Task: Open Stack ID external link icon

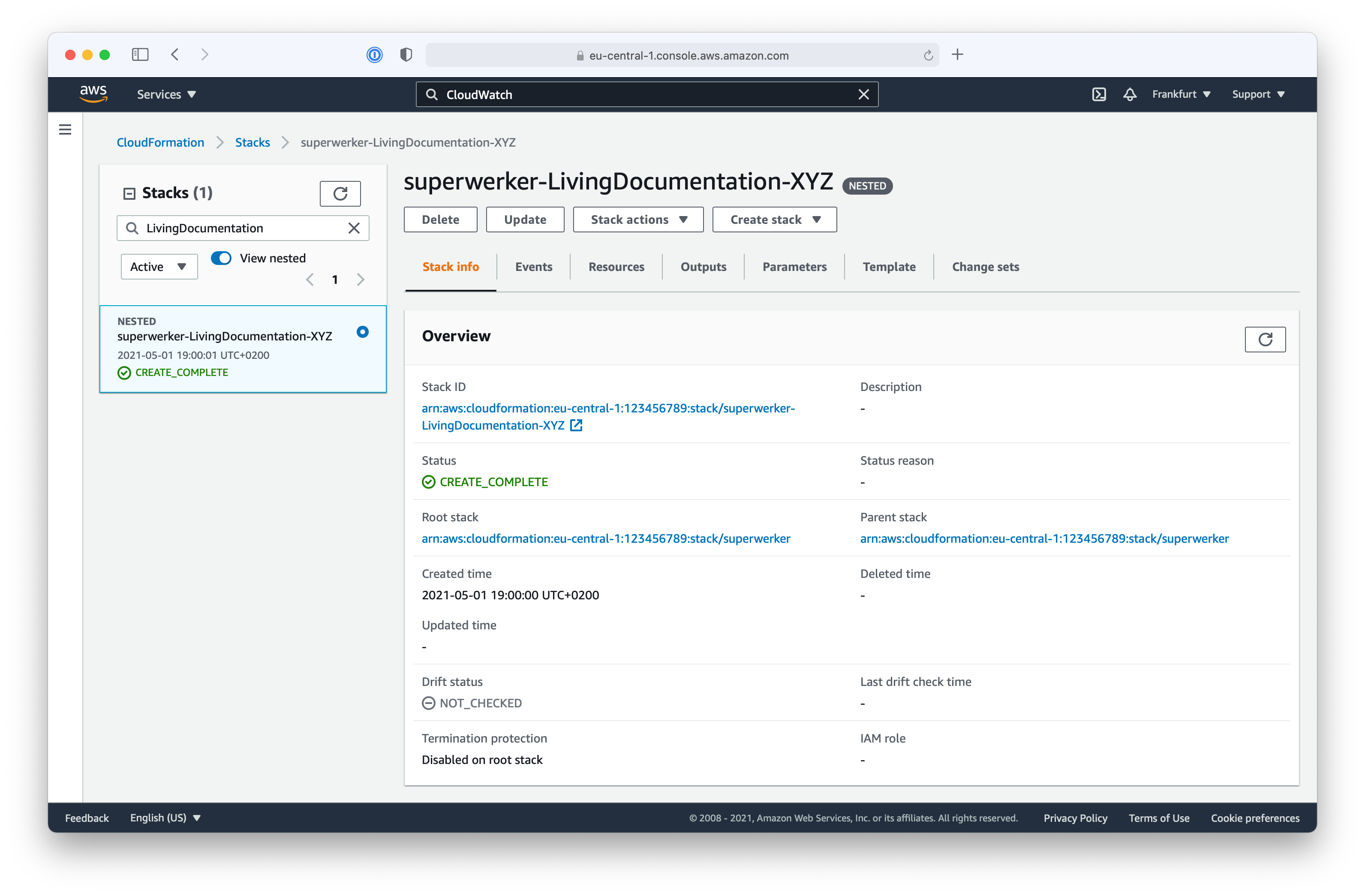Action: coord(576,425)
